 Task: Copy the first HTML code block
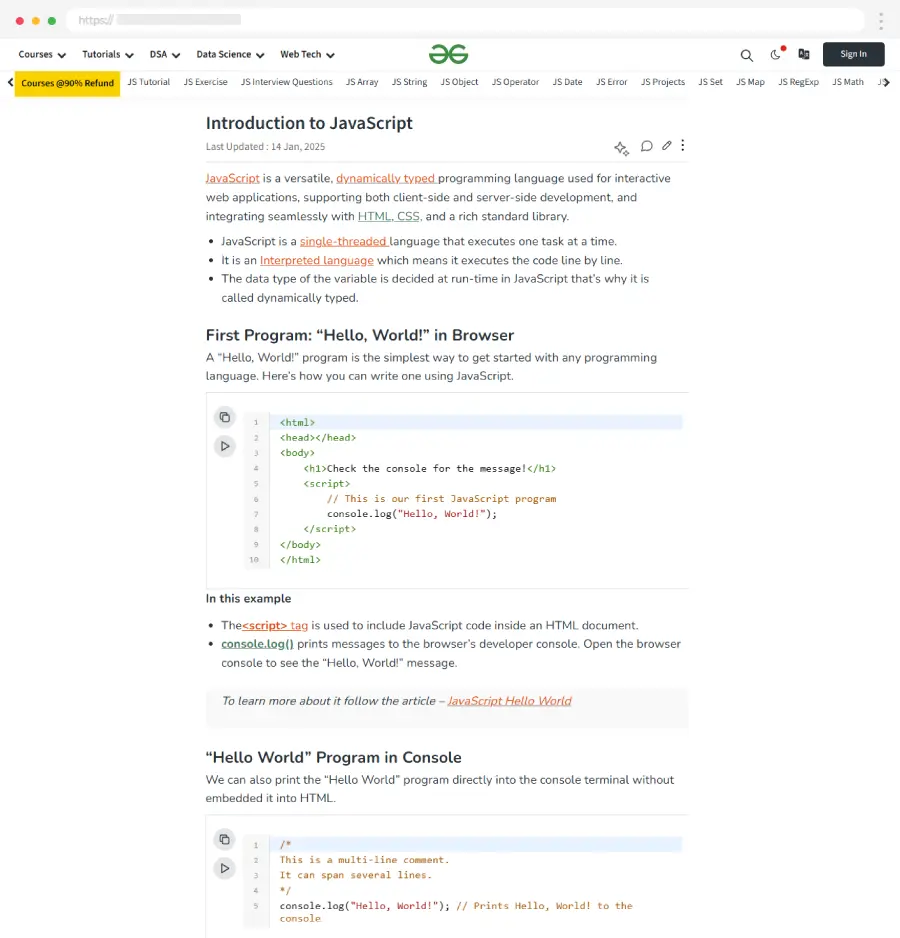(225, 417)
